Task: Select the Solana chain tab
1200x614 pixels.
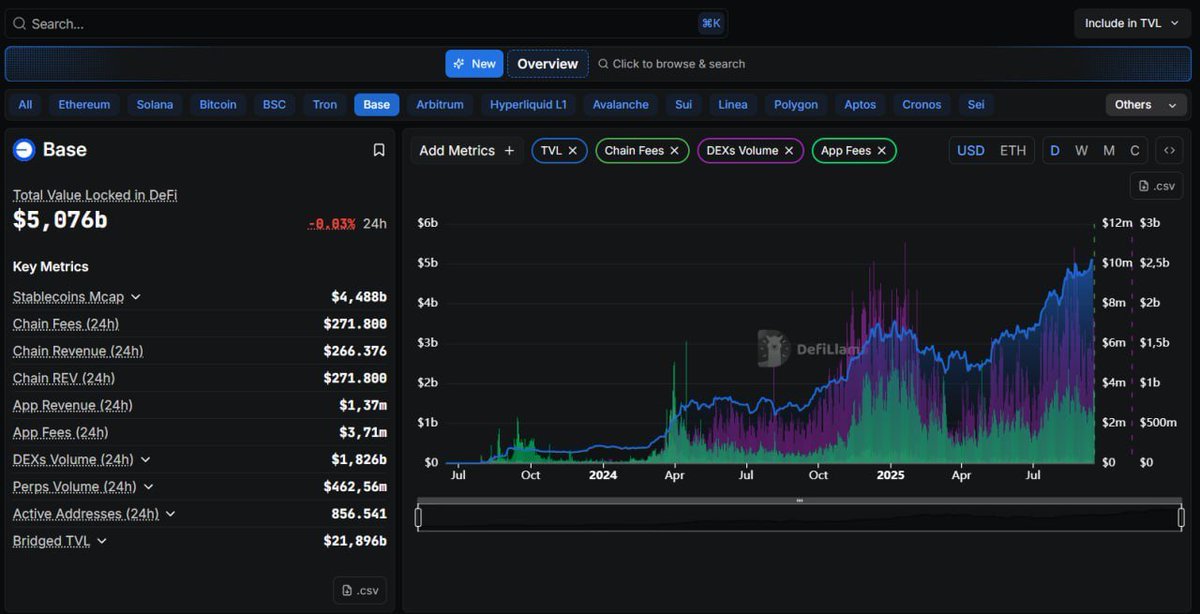Action: 155,104
